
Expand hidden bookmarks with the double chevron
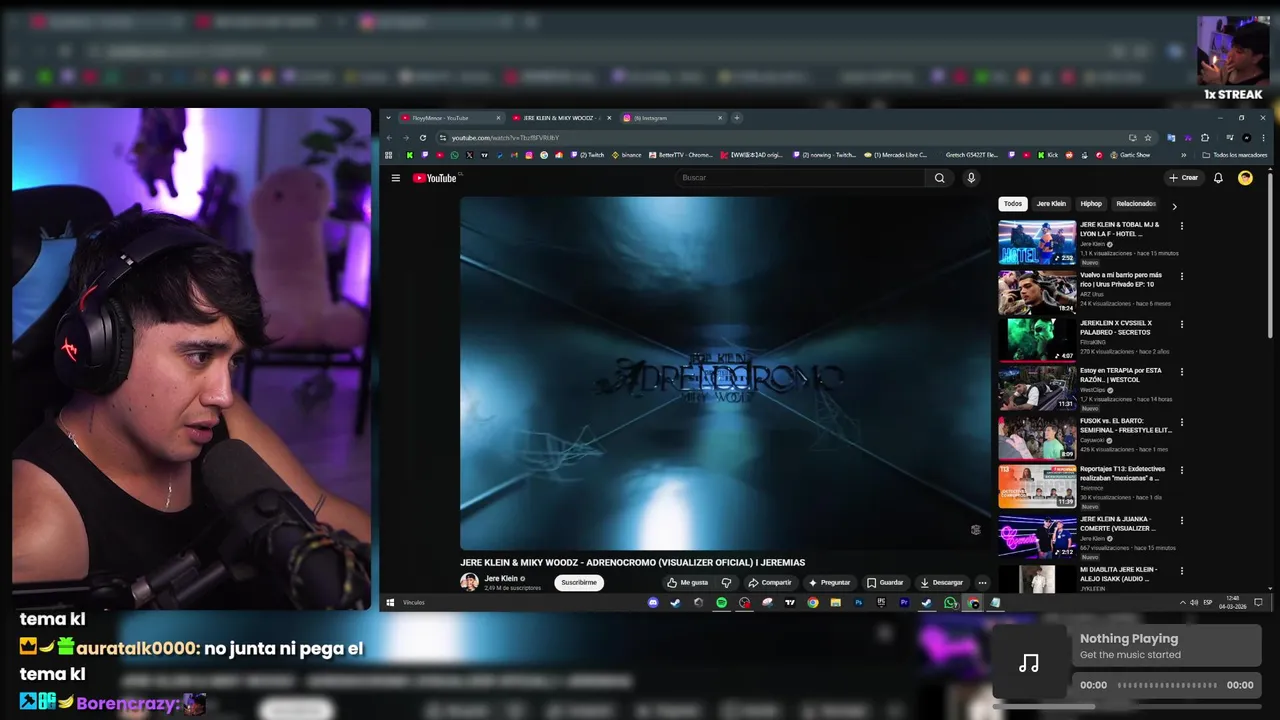1184,155
